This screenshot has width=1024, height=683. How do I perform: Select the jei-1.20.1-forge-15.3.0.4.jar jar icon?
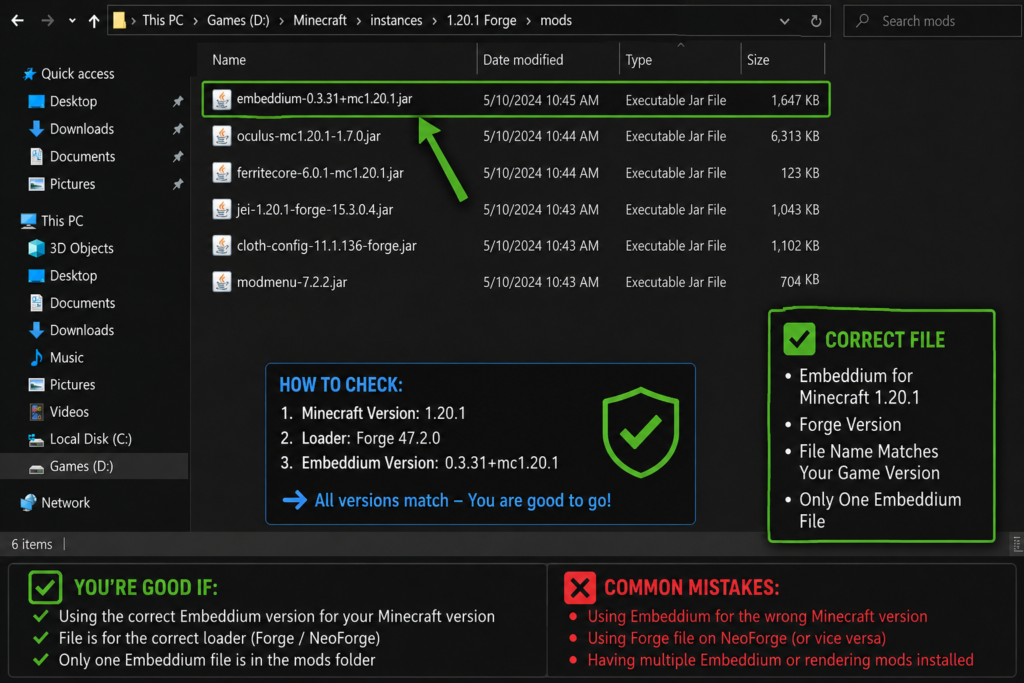(222, 209)
